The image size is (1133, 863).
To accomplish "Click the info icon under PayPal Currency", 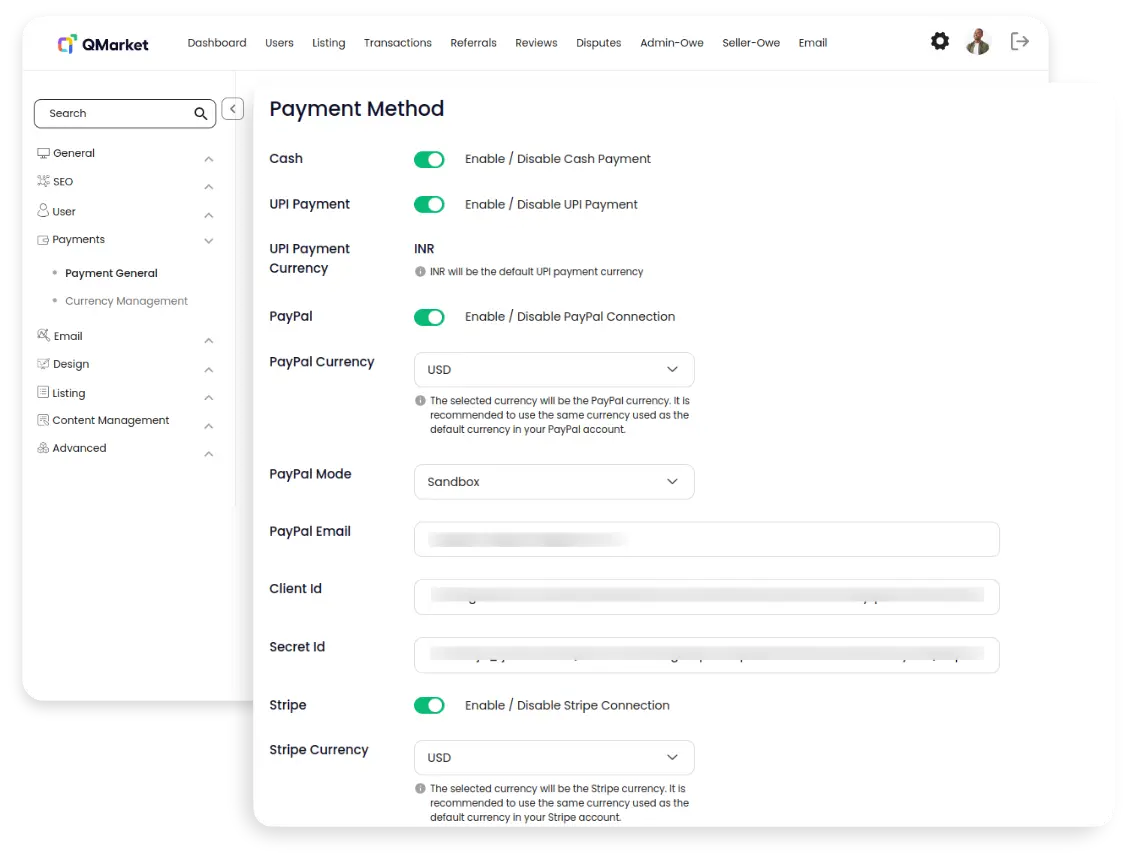I will coord(420,401).
